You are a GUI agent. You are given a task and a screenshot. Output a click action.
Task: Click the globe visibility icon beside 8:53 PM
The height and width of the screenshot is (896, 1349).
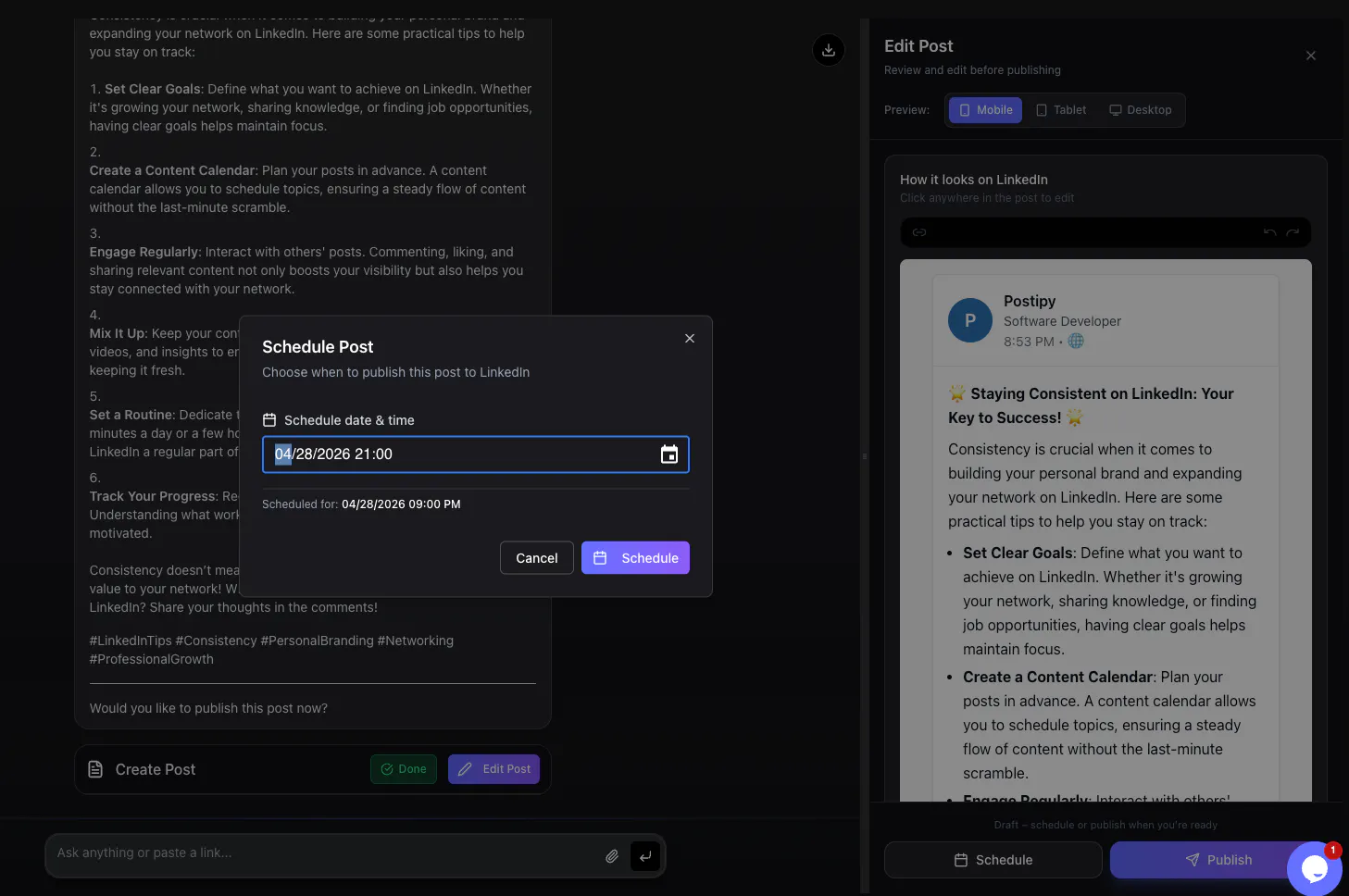pyautogui.click(x=1076, y=342)
